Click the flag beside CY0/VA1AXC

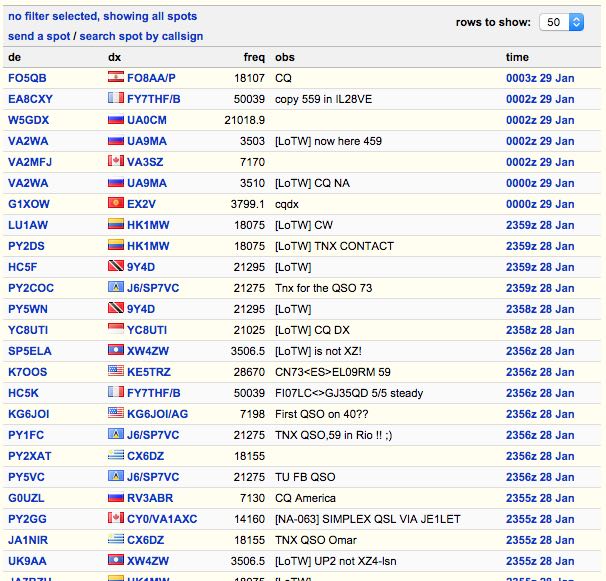(115, 519)
